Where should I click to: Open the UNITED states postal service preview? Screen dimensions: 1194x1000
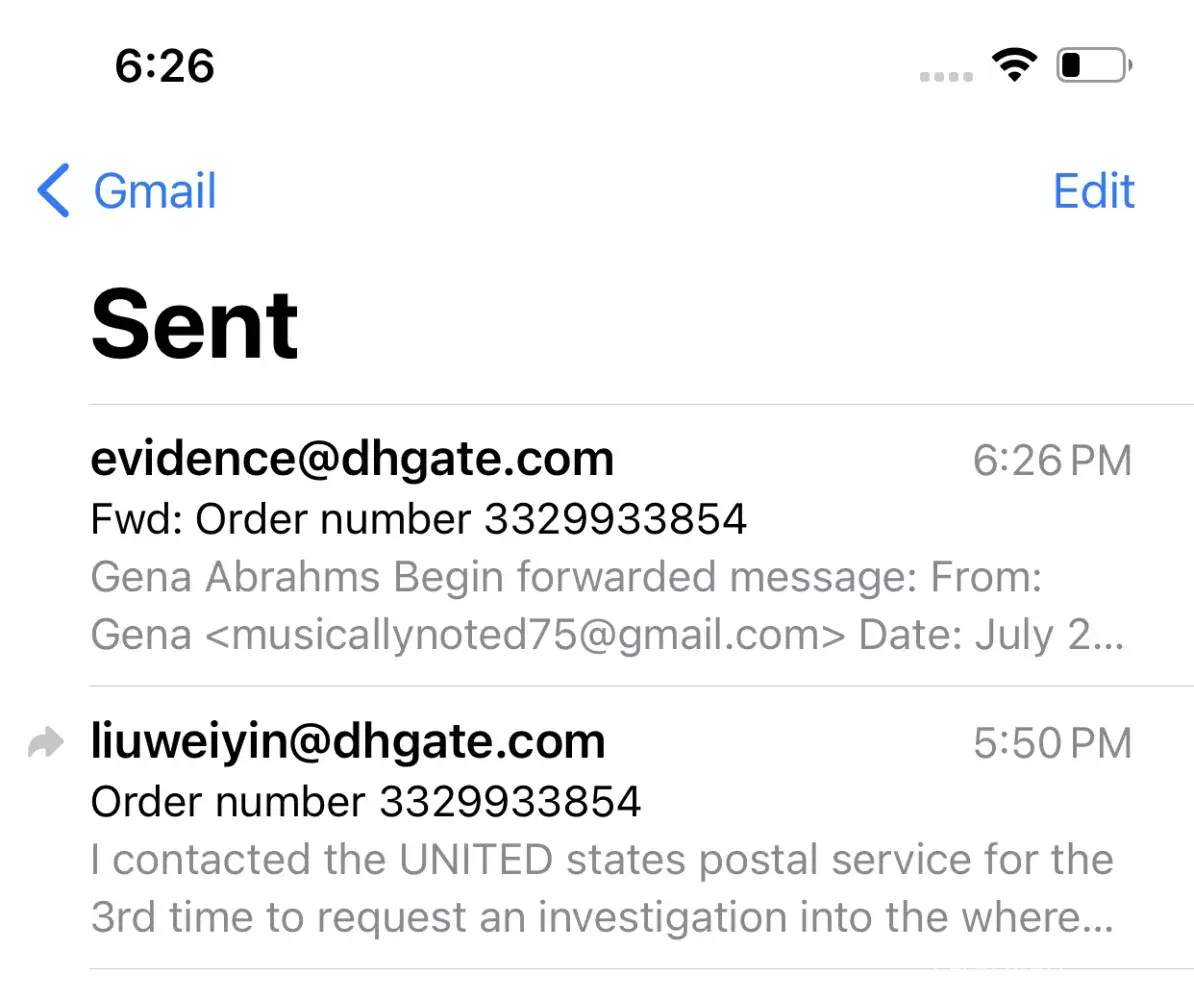[x=602, y=860]
